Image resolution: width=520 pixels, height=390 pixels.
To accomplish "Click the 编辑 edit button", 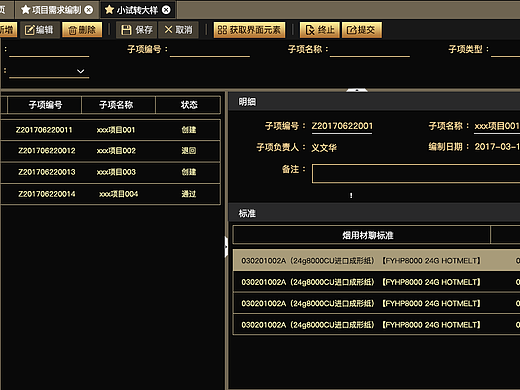I will tap(40, 30).
